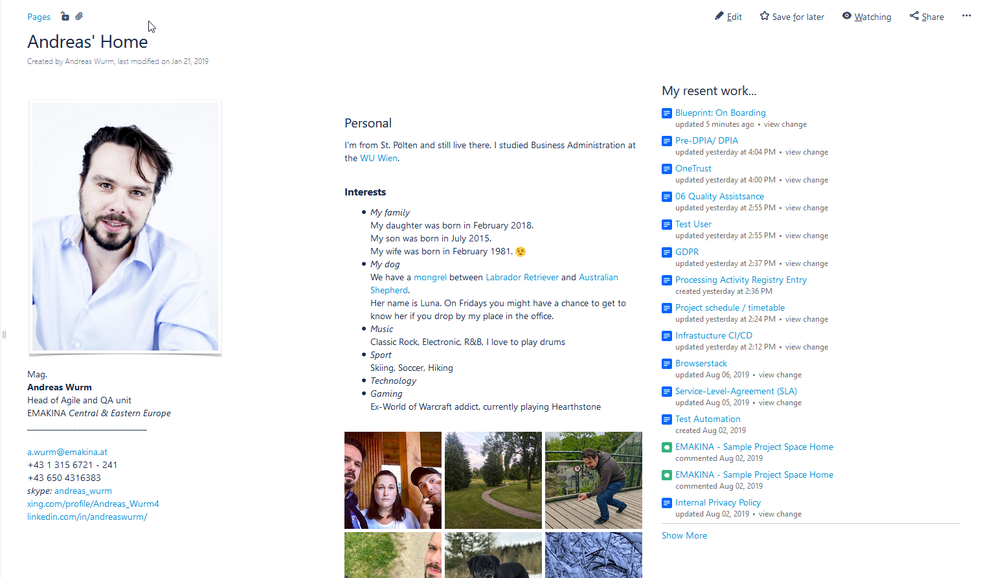
Task: Open the Test User page link
Action: [x=693, y=224]
